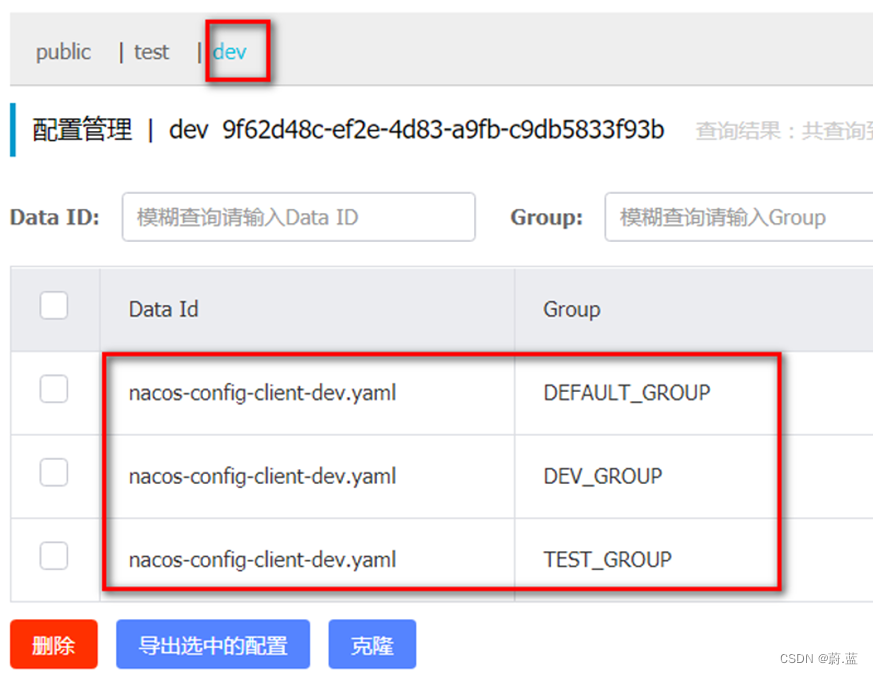Click 导出选中的配置 export button
Viewport: 873px width, 674px height.
click(x=213, y=644)
